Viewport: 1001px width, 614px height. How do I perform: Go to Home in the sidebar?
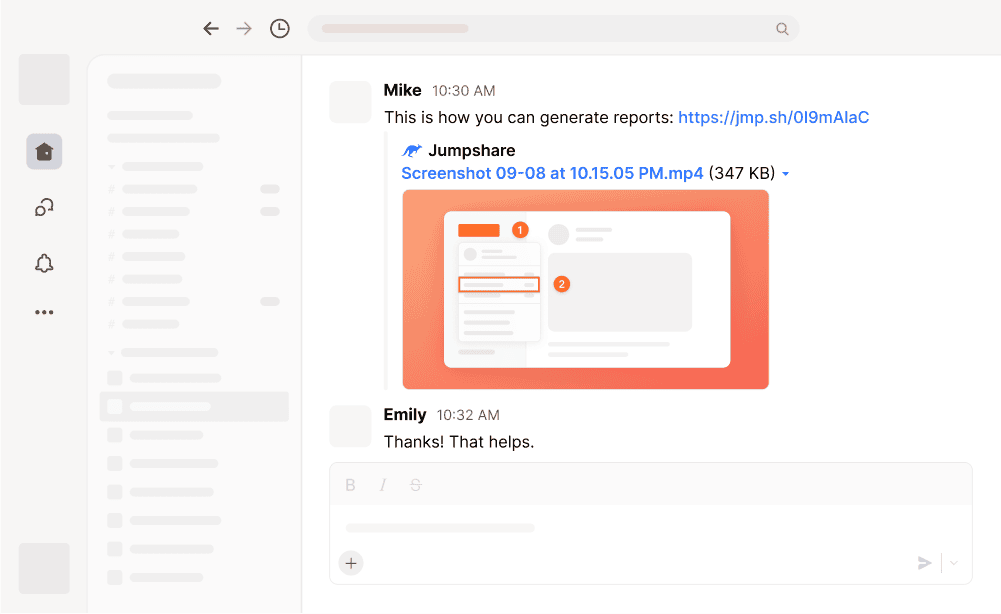[x=44, y=151]
